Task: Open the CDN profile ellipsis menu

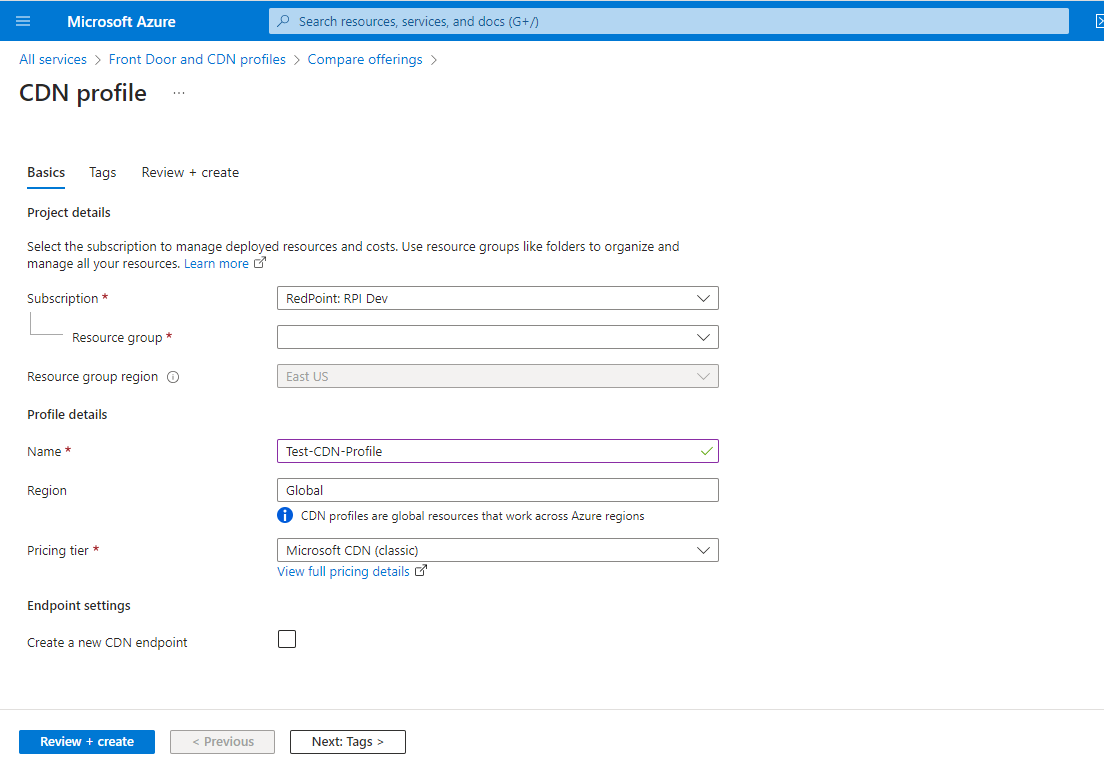Action: click(179, 93)
